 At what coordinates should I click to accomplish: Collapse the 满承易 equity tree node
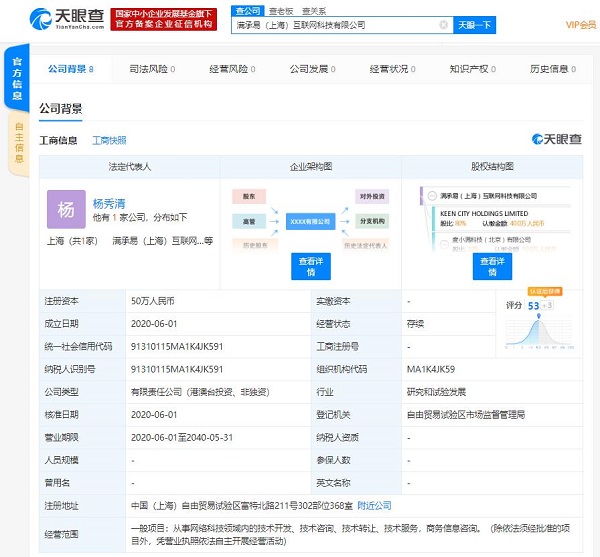pos(432,195)
